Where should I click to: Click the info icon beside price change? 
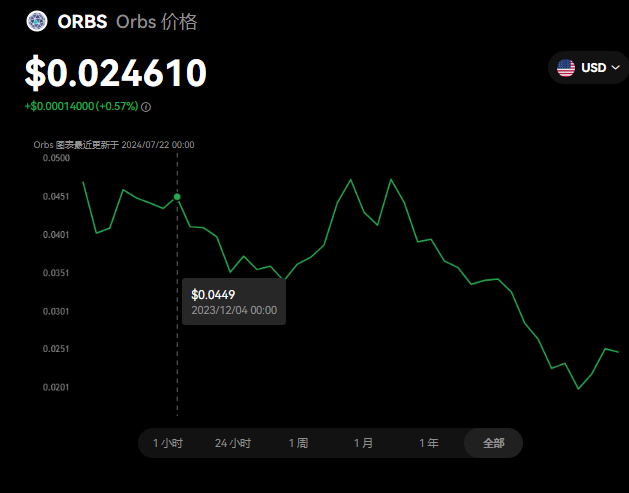(146, 106)
